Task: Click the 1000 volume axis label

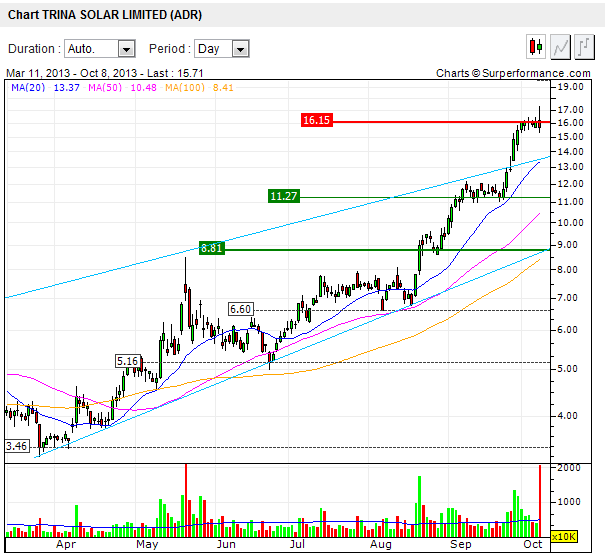Action: (x=569, y=502)
